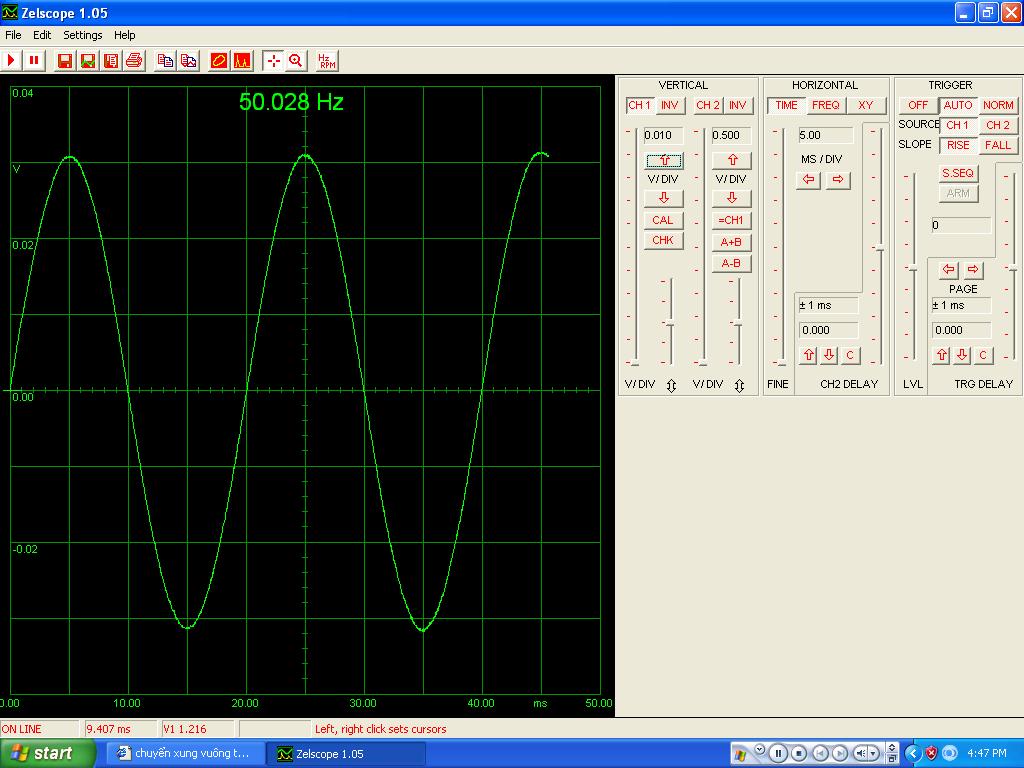Toggle INV next to CH 1
The image size is (1024, 768).
point(669,105)
